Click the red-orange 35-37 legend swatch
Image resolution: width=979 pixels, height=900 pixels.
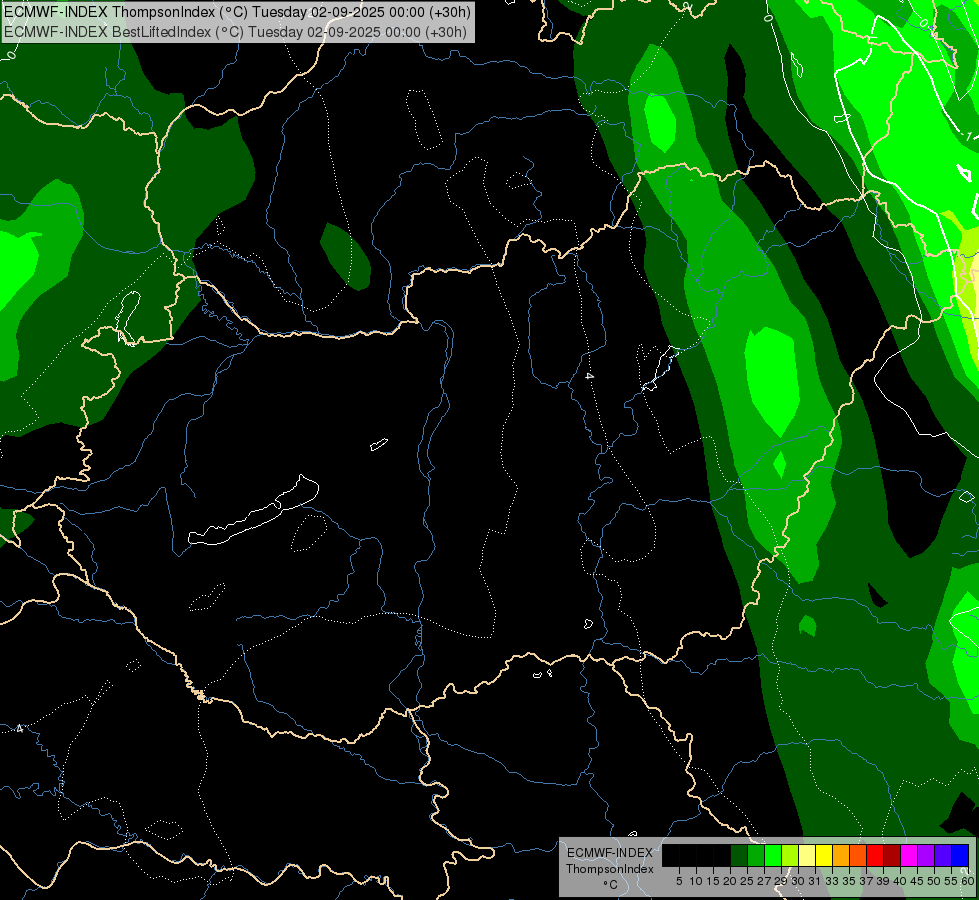point(858,856)
